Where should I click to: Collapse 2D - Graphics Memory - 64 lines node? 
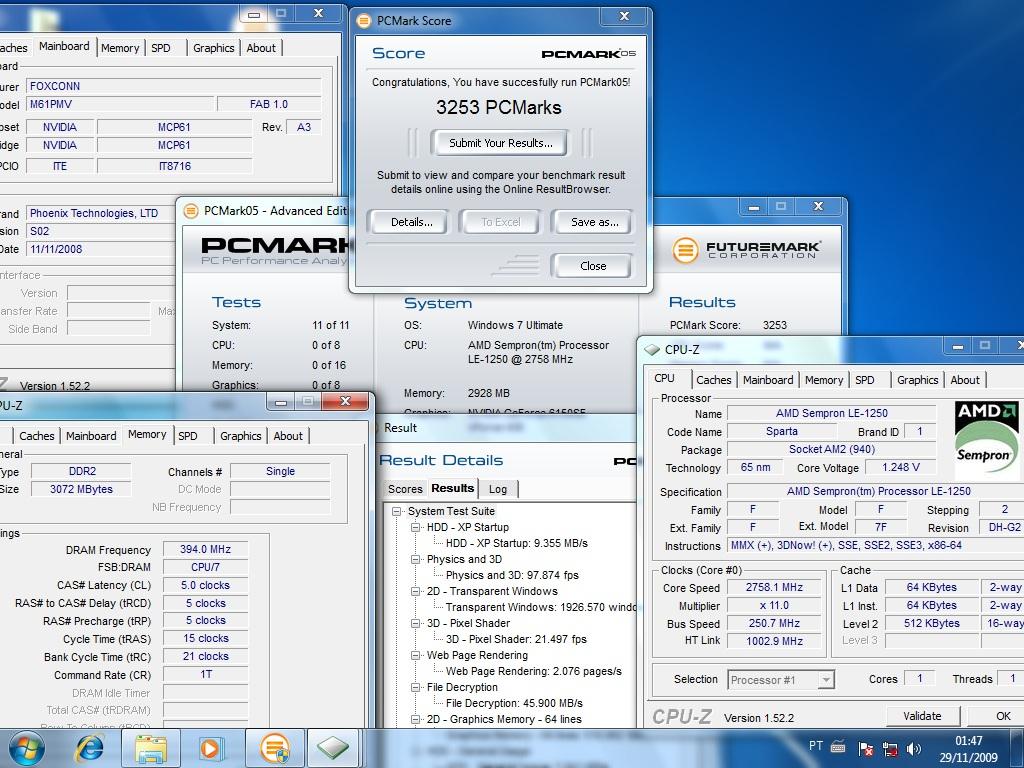tap(415, 719)
